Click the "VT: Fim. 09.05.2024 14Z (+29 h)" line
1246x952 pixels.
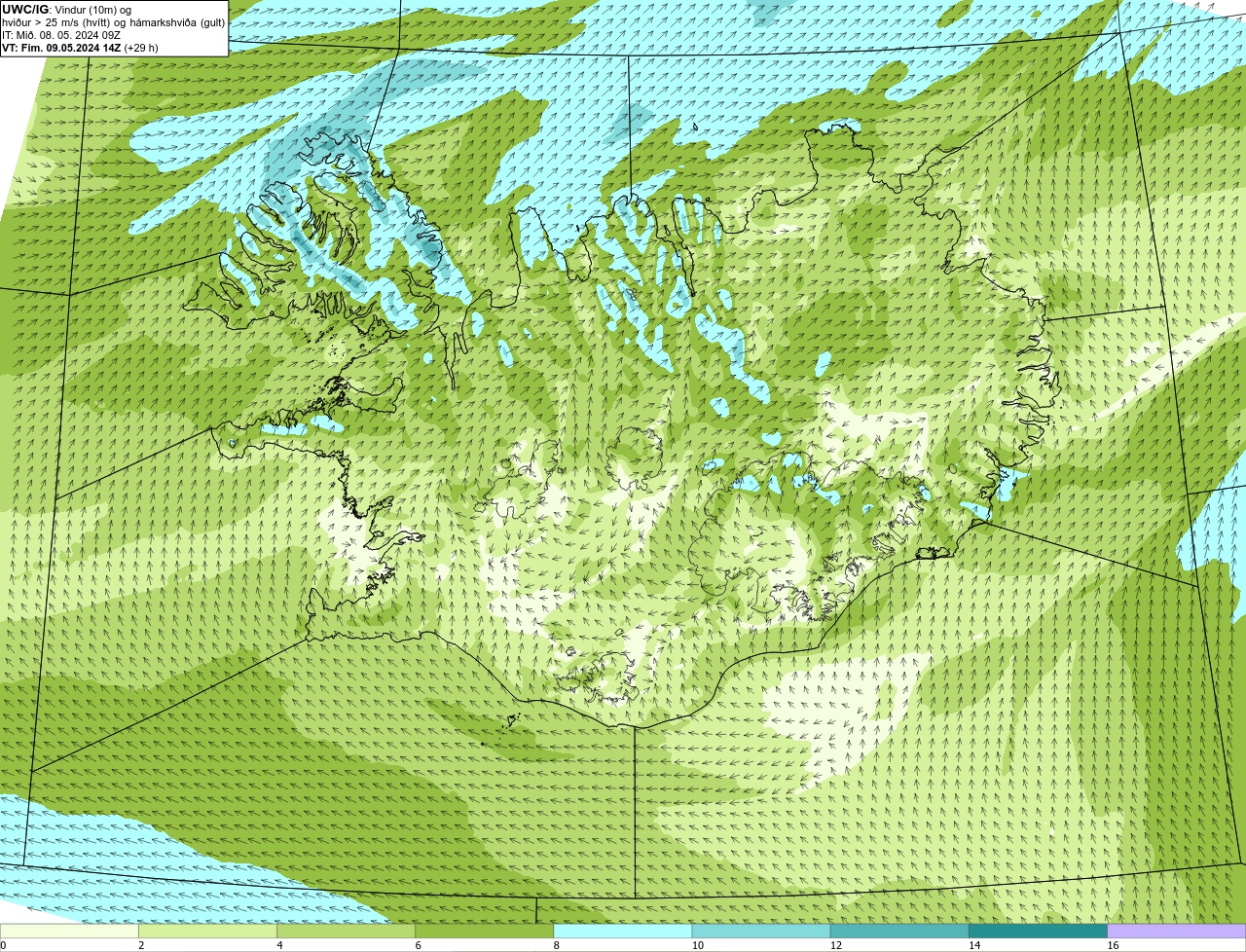pos(80,48)
